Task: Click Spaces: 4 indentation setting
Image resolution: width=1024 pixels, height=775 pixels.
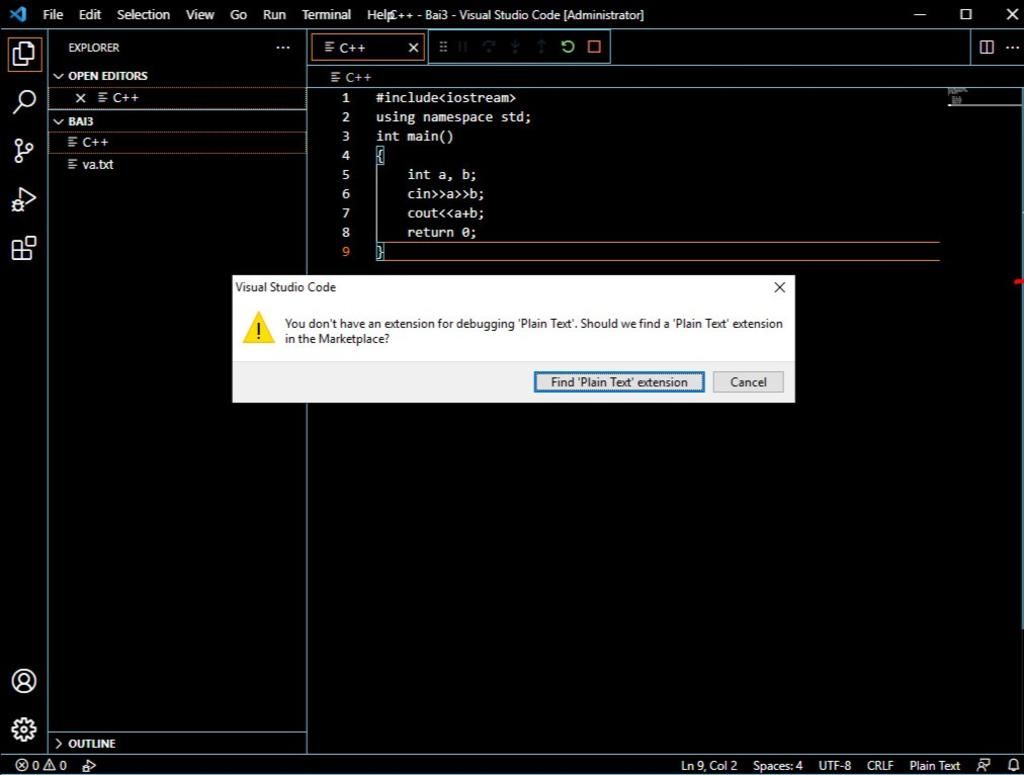Action: pyautogui.click(x=777, y=765)
